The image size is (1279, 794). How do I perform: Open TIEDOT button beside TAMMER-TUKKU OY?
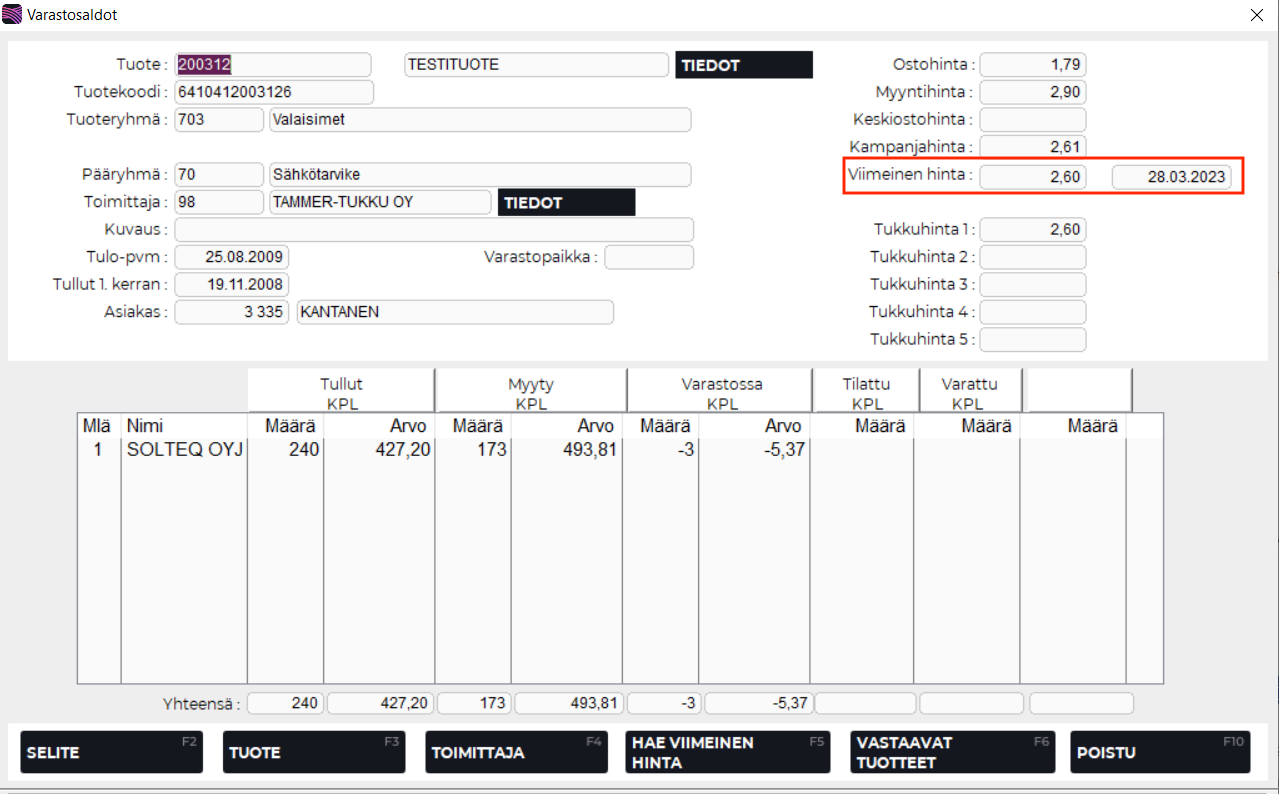coord(565,202)
